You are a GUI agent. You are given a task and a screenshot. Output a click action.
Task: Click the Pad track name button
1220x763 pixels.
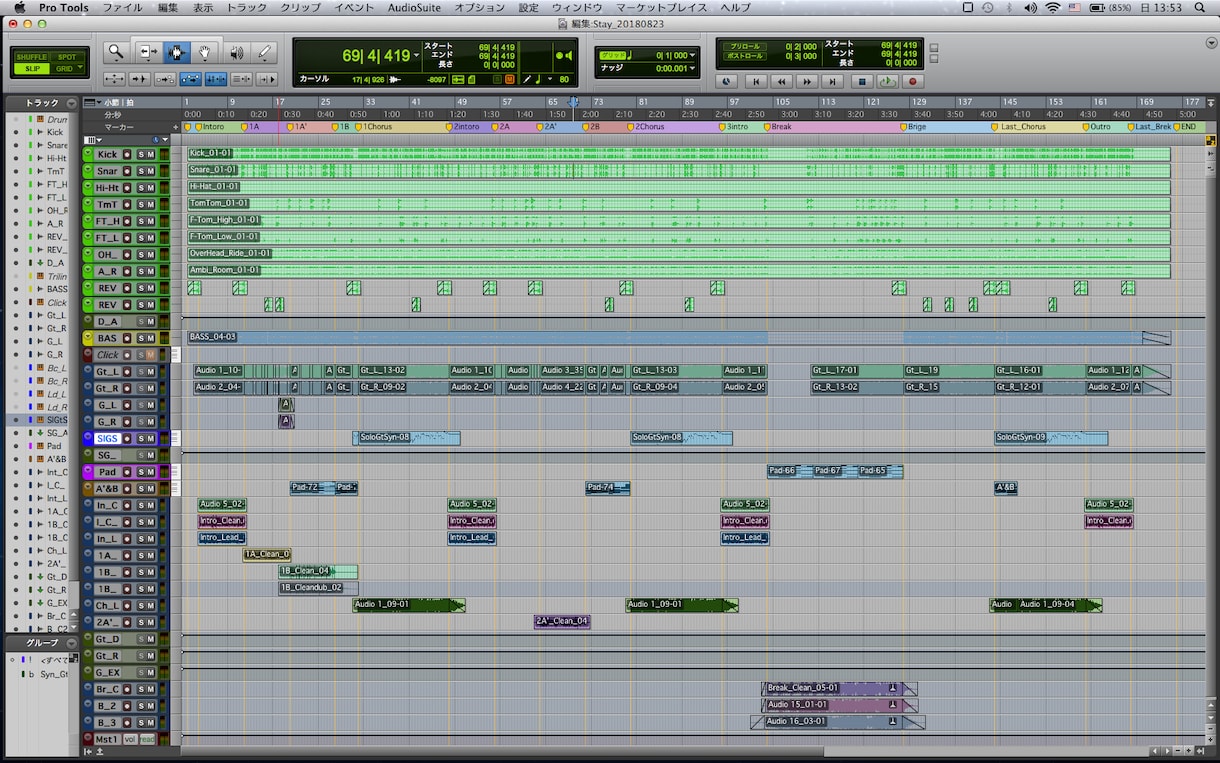pyautogui.click(x=107, y=472)
